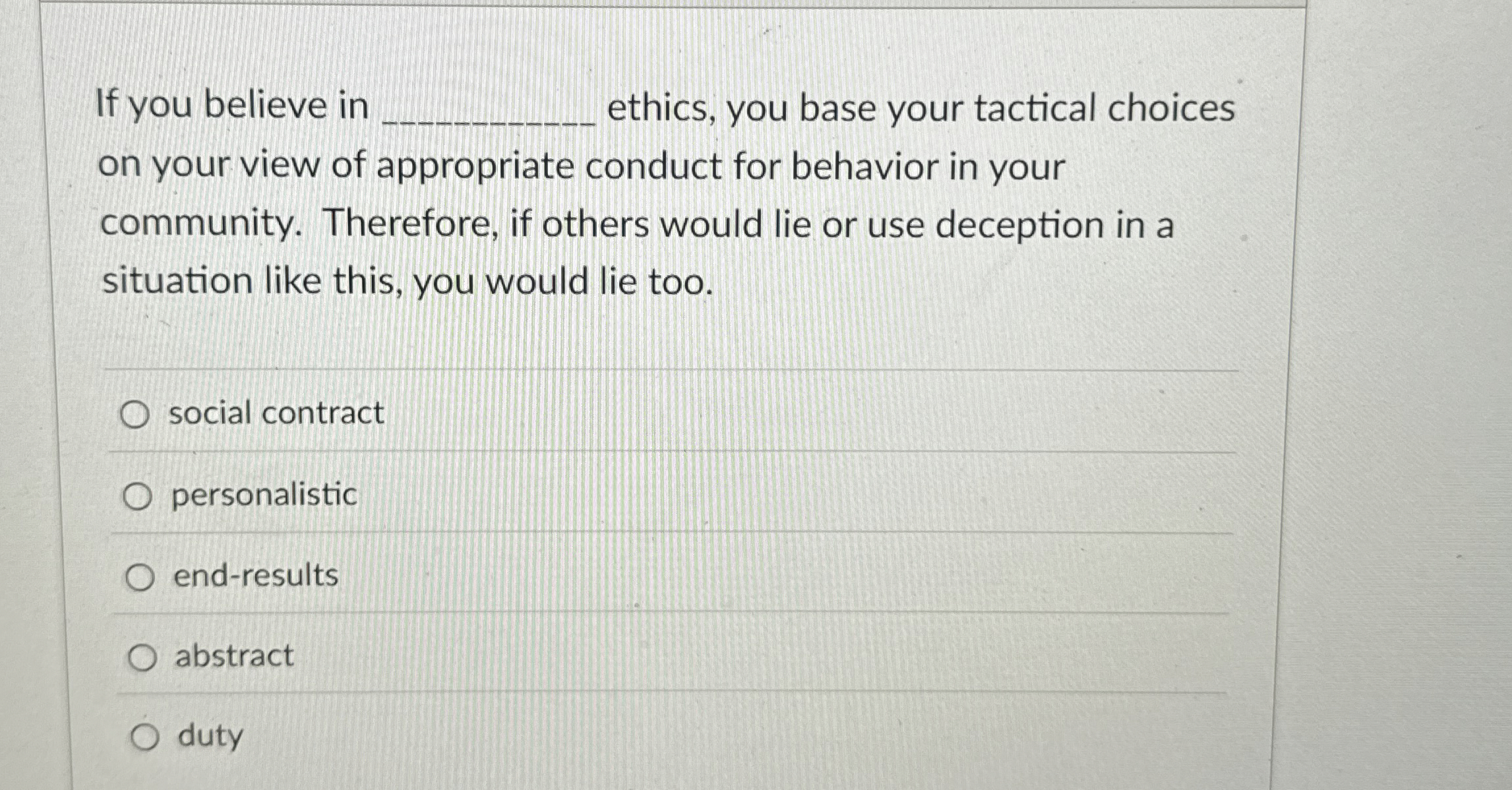The width and height of the screenshot is (1512, 790).
Task: Click the "personalistic" answer text
Action: (x=264, y=495)
